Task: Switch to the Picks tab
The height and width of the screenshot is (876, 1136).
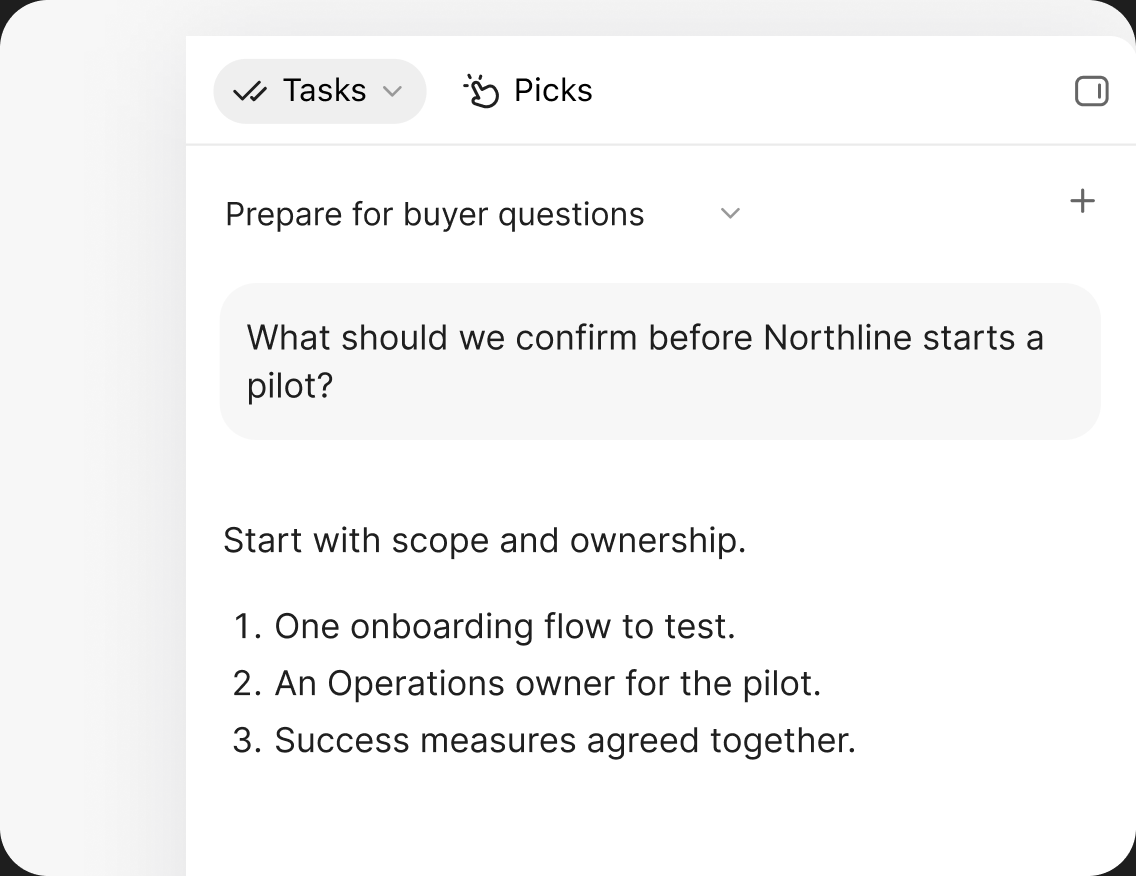Action: tap(528, 91)
